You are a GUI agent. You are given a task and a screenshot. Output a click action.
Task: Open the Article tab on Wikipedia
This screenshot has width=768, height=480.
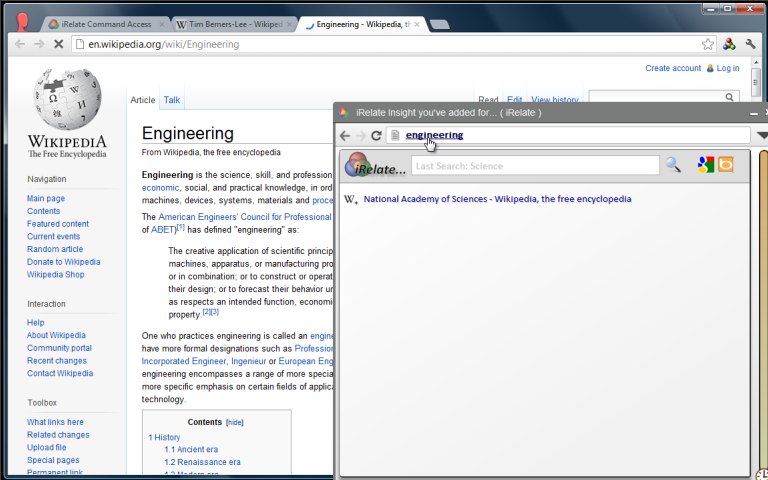click(x=143, y=100)
